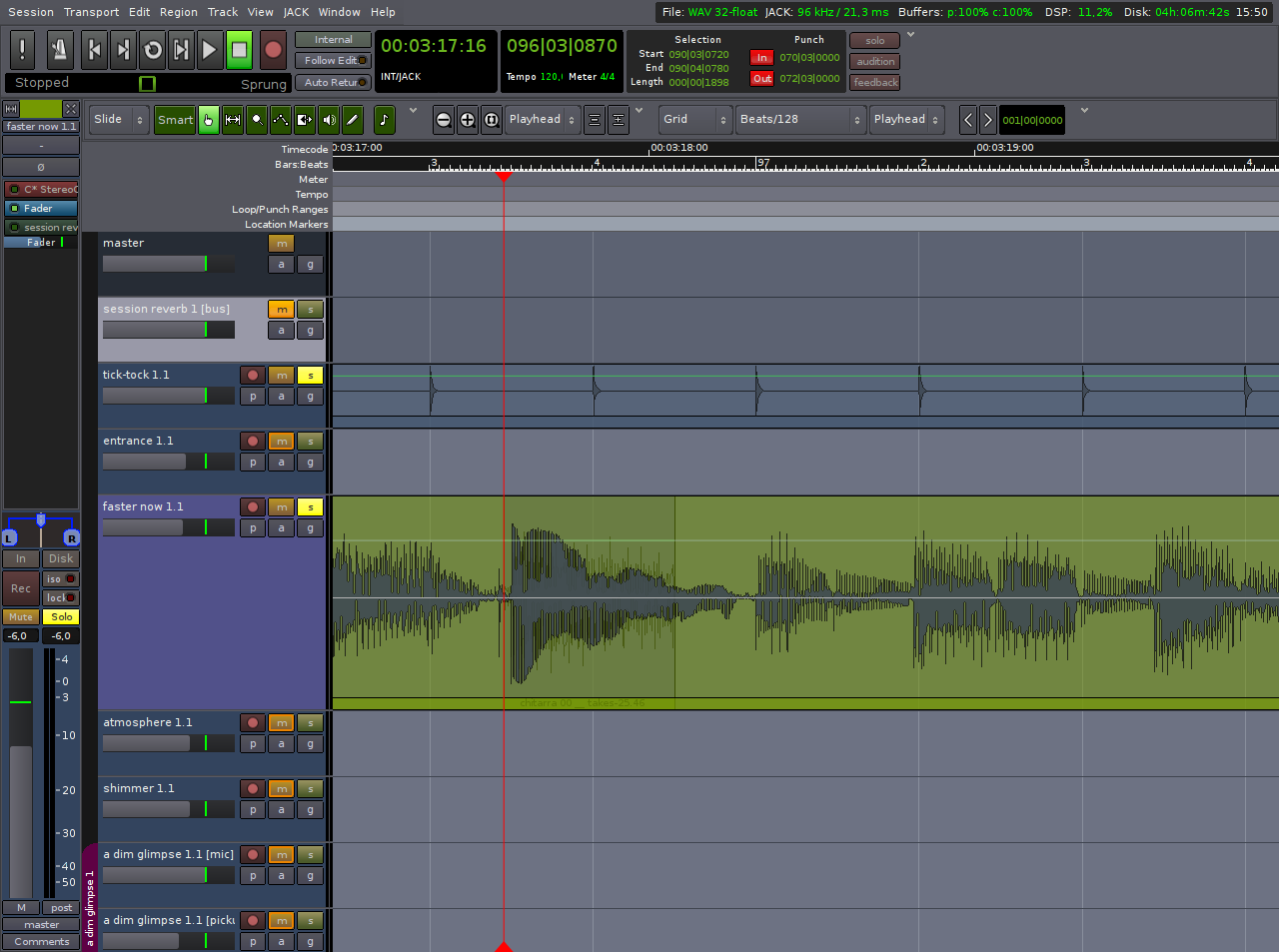Screen dimensions: 1279x952
Task: Open the Transport menu
Action: coord(91,12)
